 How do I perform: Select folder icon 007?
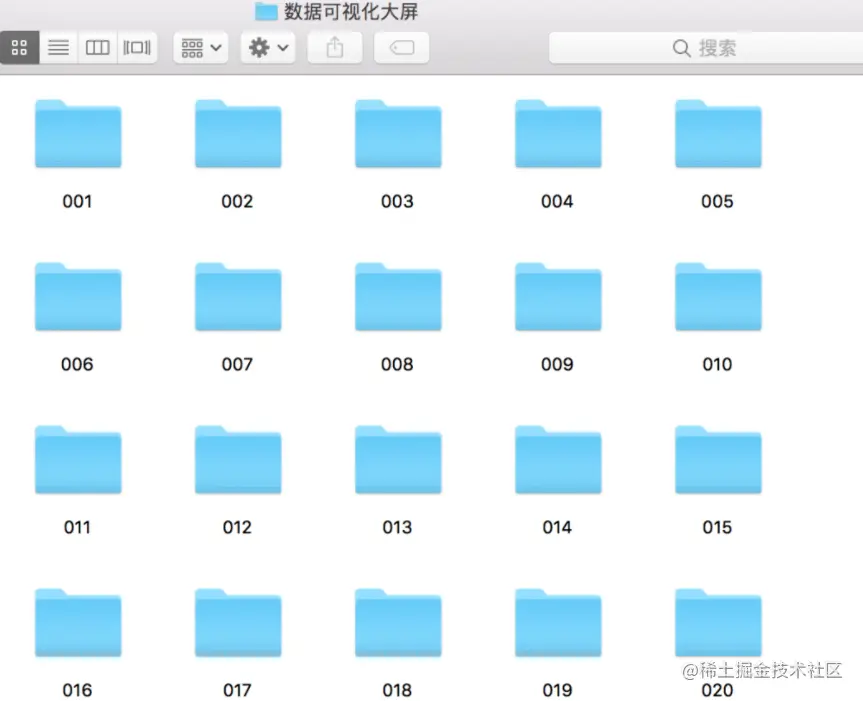pyautogui.click(x=238, y=297)
